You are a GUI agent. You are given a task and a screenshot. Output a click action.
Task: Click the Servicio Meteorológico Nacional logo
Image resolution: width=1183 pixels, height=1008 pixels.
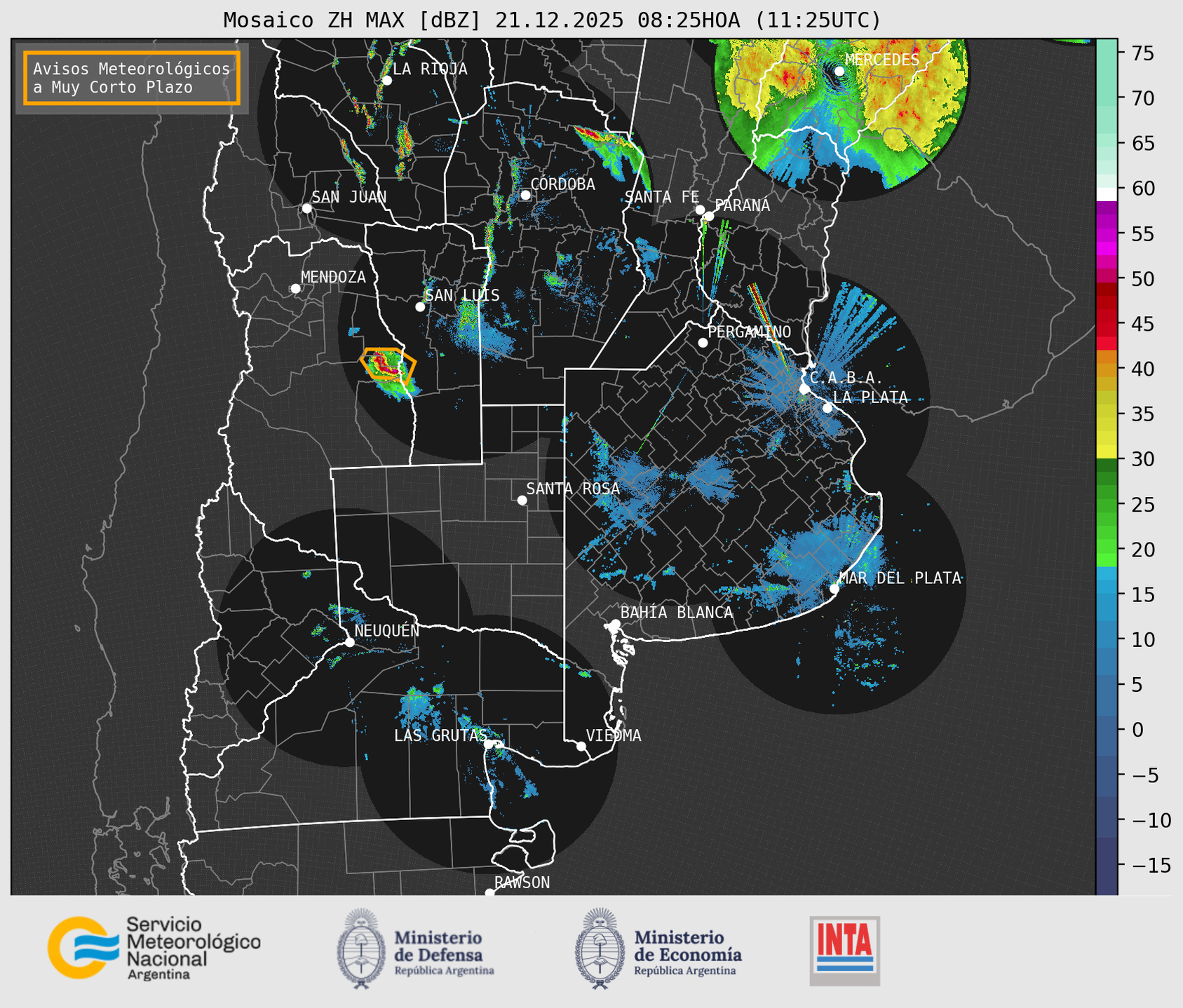pos(154,948)
